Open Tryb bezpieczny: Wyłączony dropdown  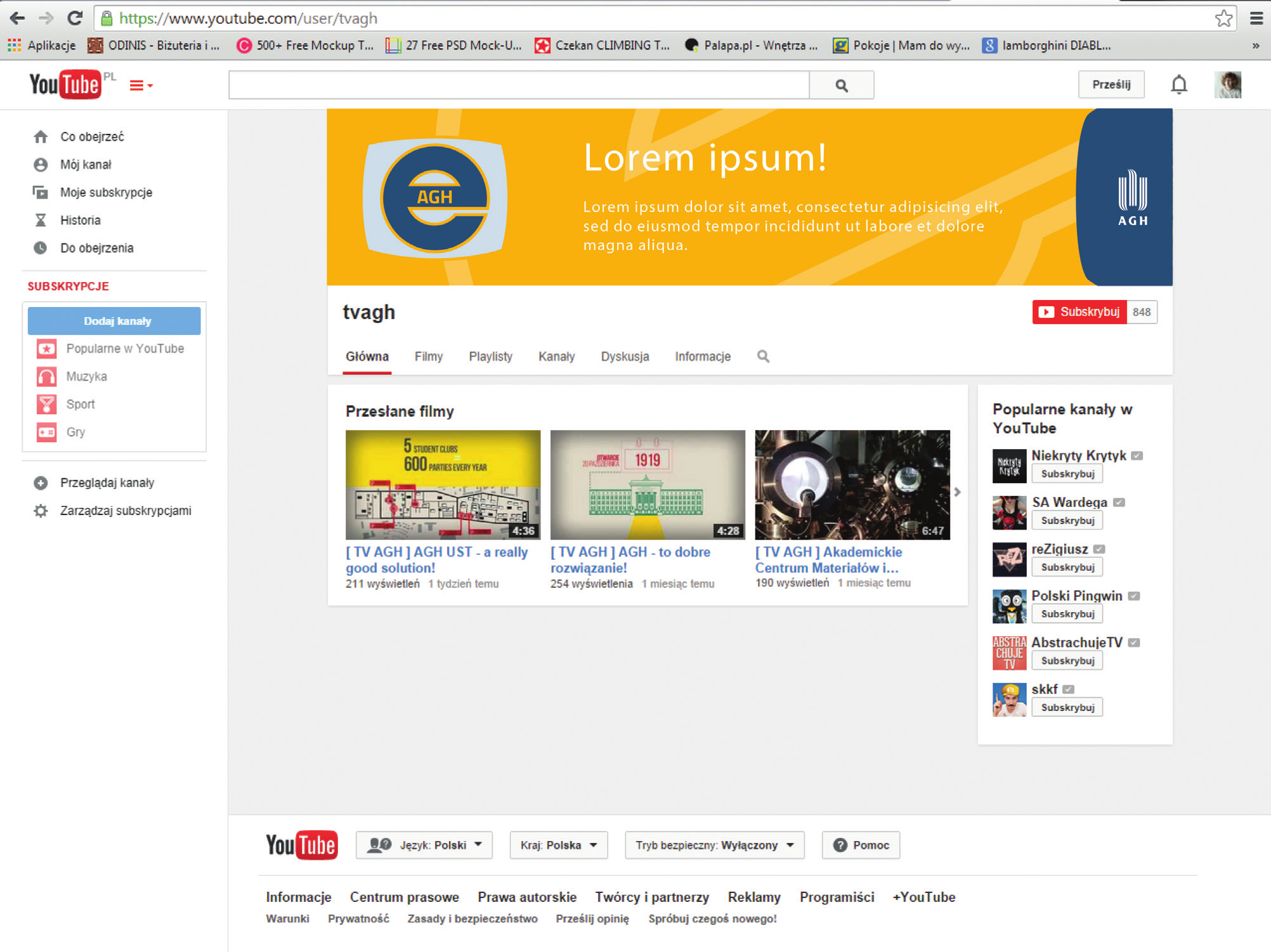(x=715, y=845)
